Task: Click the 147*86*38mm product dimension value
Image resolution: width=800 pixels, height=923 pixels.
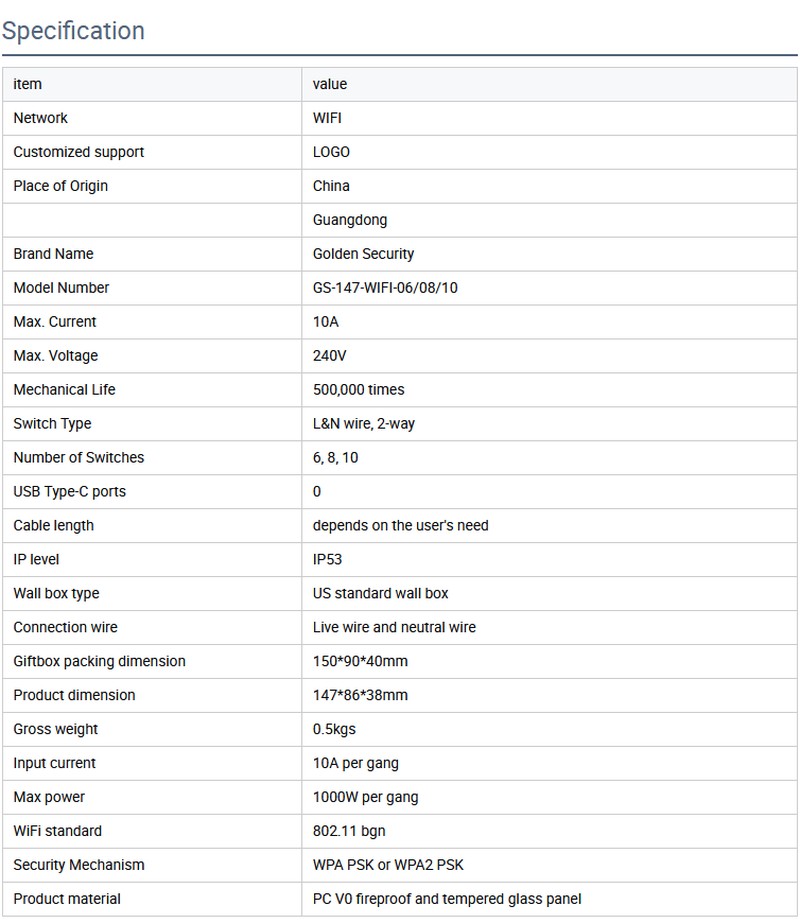Action: pos(360,696)
